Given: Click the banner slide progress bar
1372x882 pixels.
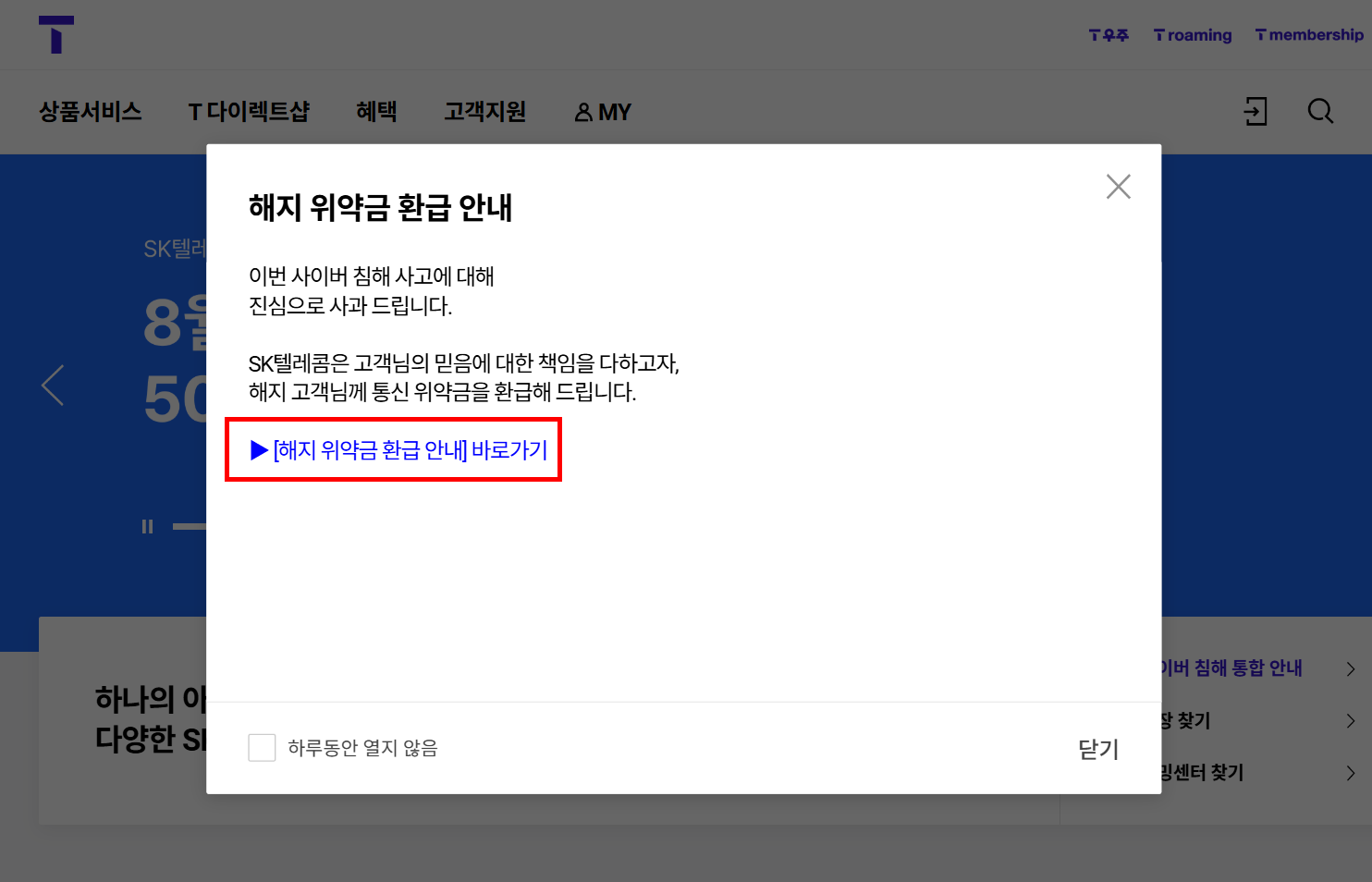Looking at the screenshot, I should pyautogui.click(x=190, y=527).
